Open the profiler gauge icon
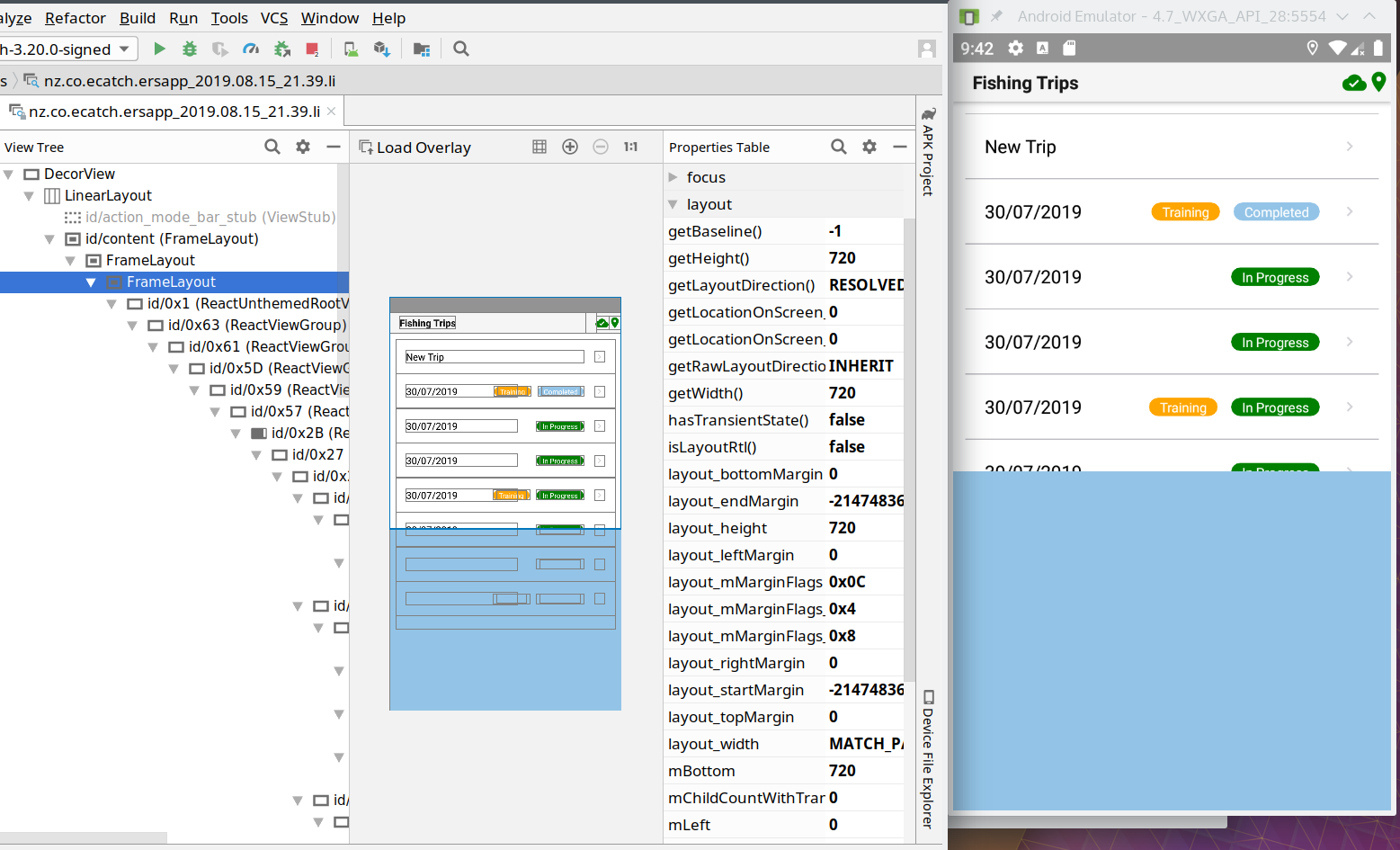Viewport: 1400px width, 850px height. (x=251, y=49)
